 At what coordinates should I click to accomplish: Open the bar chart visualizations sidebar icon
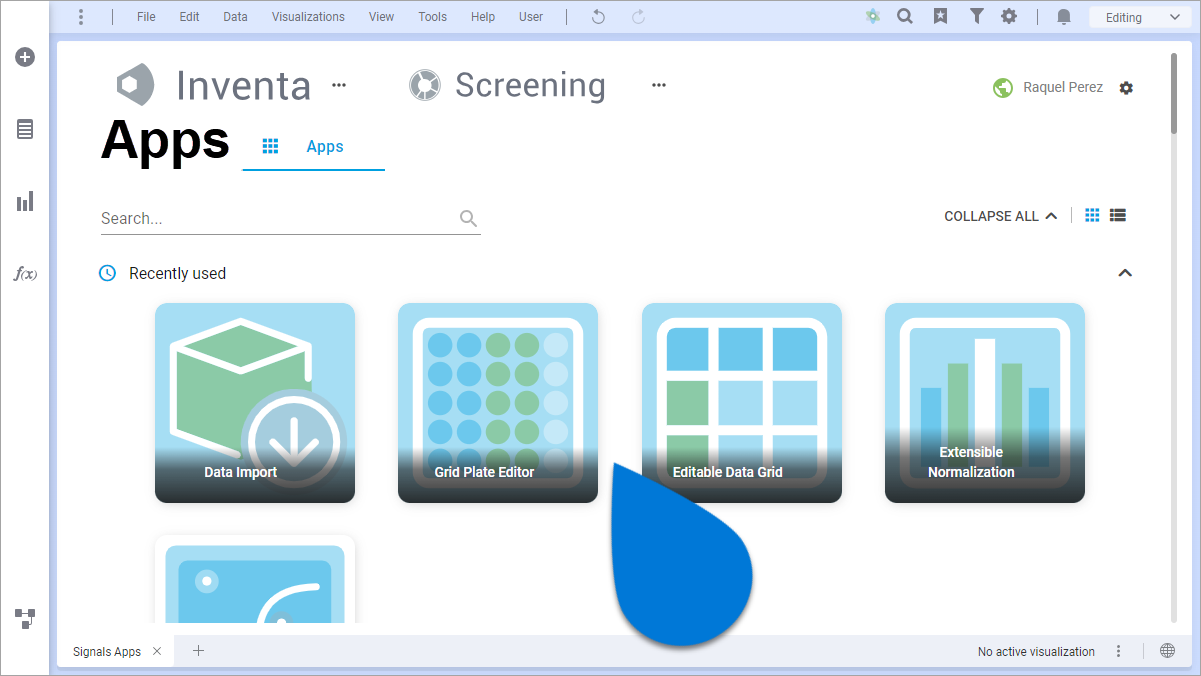click(x=25, y=202)
